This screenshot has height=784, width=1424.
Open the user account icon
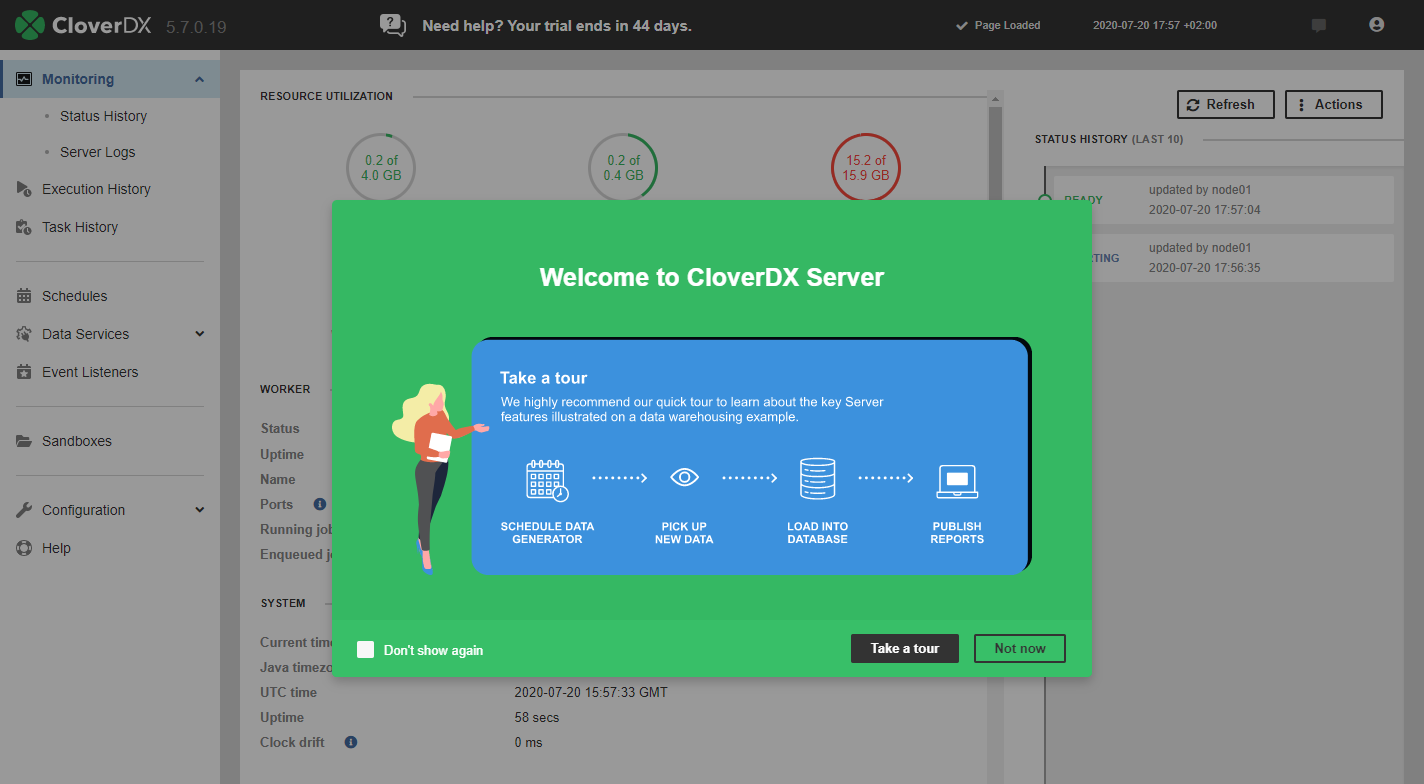[x=1377, y=25]
